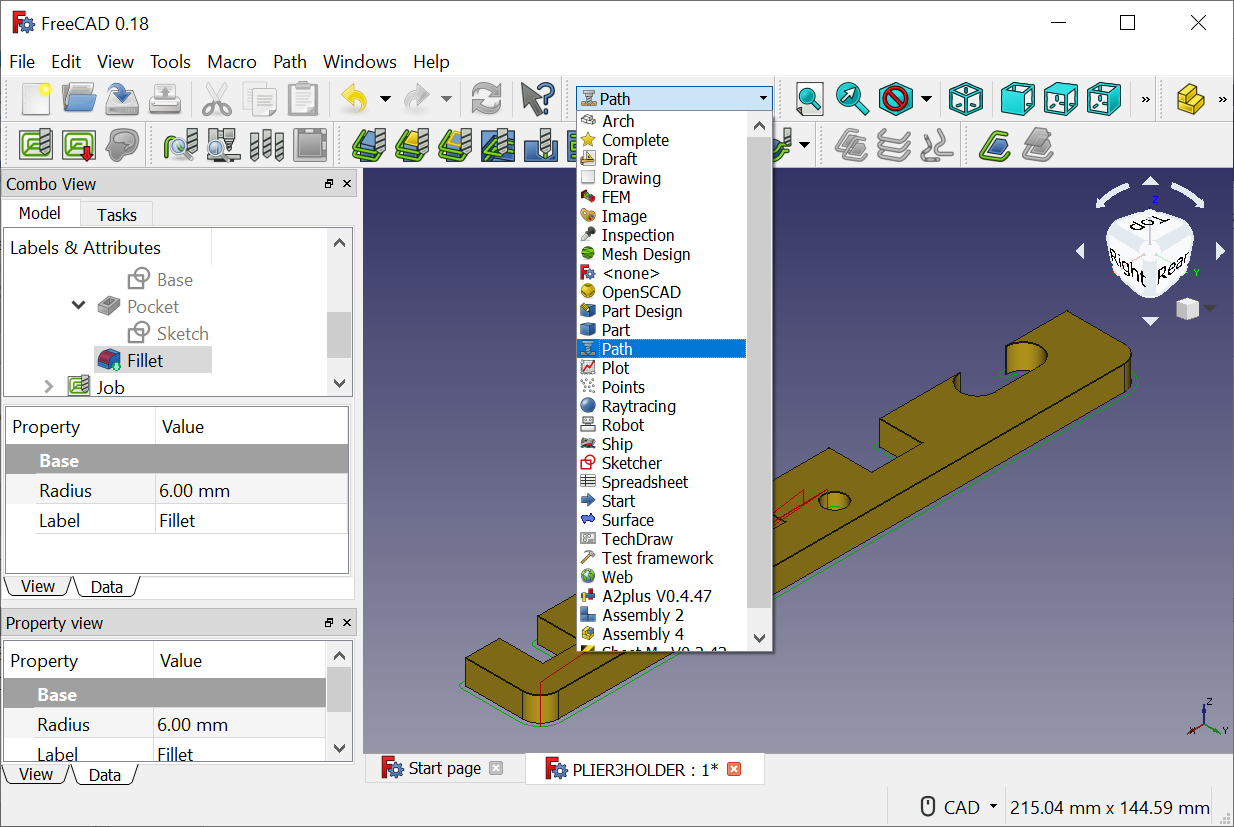The height and width of the screenshot is (827, 1234).
Task: Click the Undo arrow icon
Action: (x=355, y=98)
